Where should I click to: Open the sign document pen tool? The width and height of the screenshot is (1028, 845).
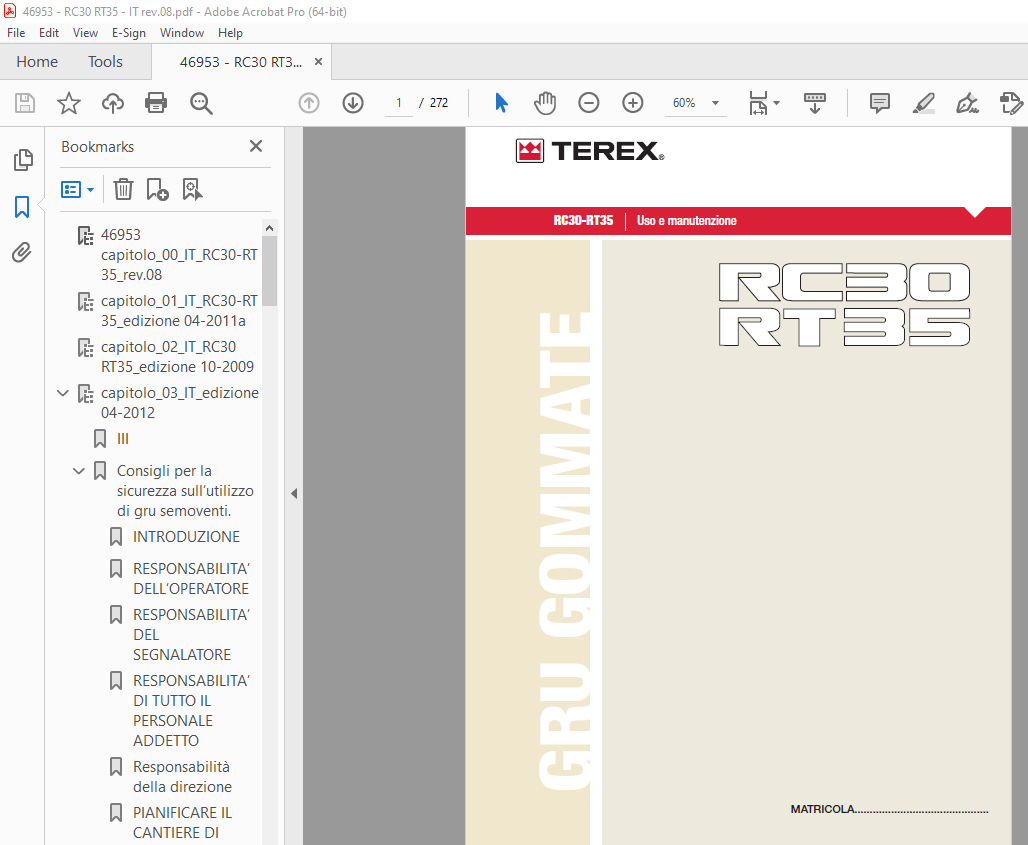tap(967, 103)
